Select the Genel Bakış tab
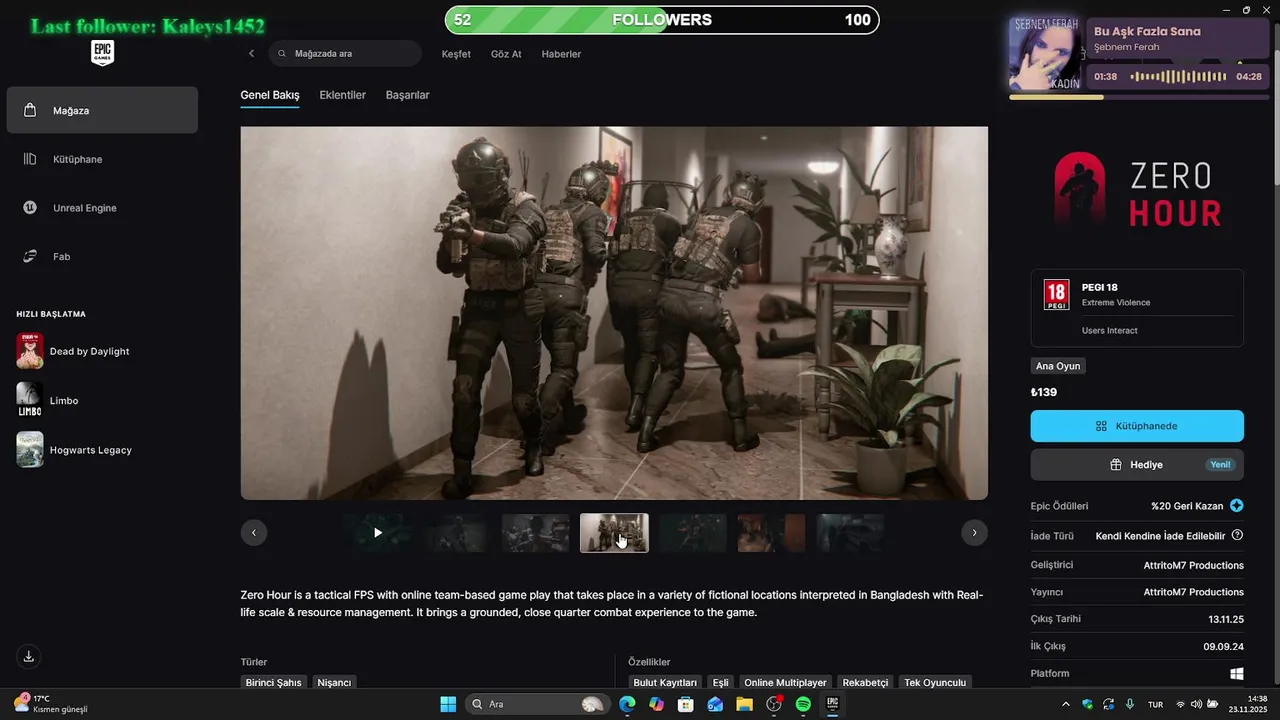 click(x=270, y=95)
